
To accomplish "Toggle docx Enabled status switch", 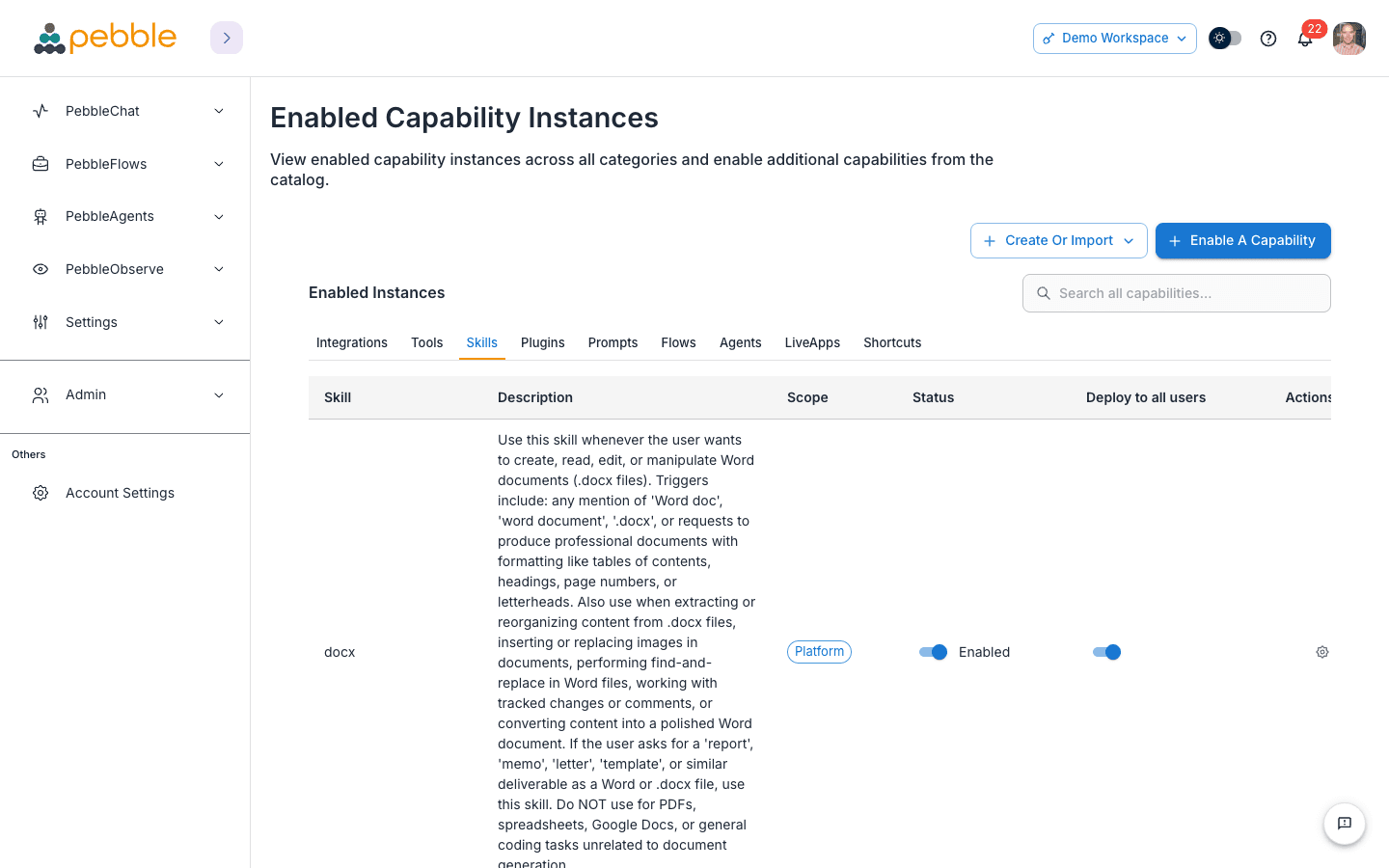I will click(933, 652).
